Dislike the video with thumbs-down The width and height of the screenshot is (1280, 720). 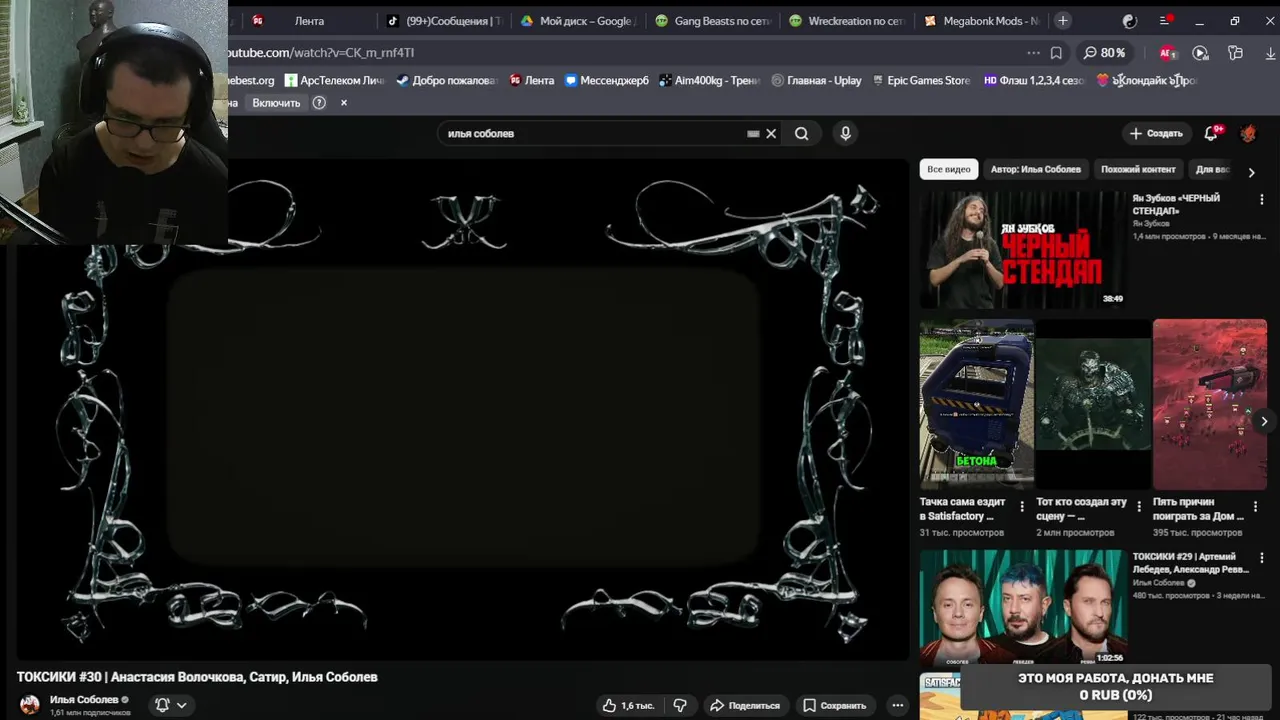pos(680,705)
